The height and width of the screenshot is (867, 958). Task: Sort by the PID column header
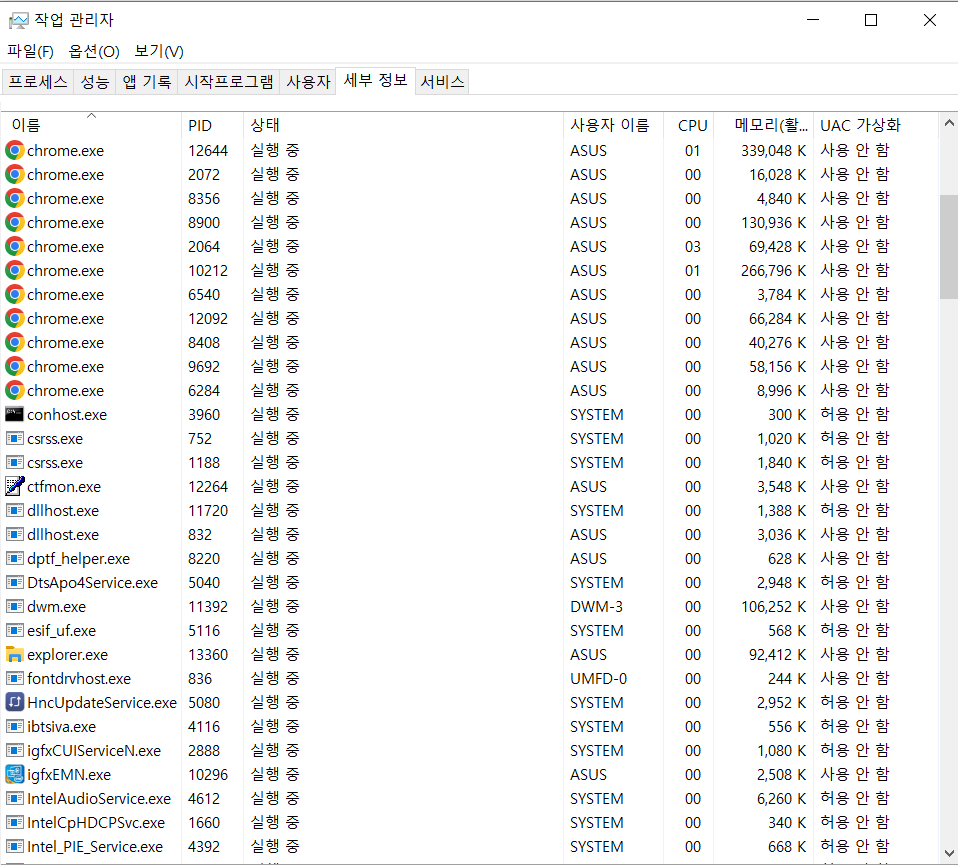[x=212, y=125]
